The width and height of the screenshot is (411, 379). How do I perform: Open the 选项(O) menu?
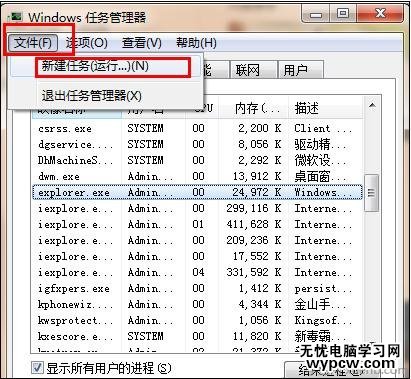point(87,43)
